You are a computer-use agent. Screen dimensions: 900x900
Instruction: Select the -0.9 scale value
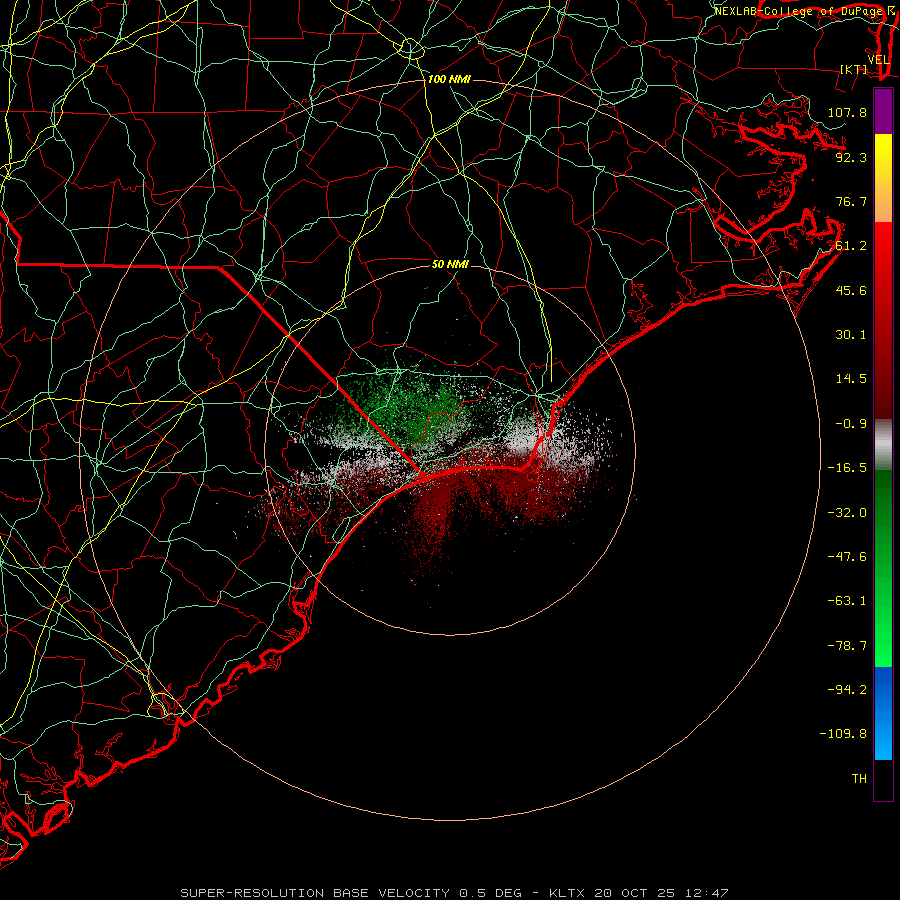coord(847,424)
